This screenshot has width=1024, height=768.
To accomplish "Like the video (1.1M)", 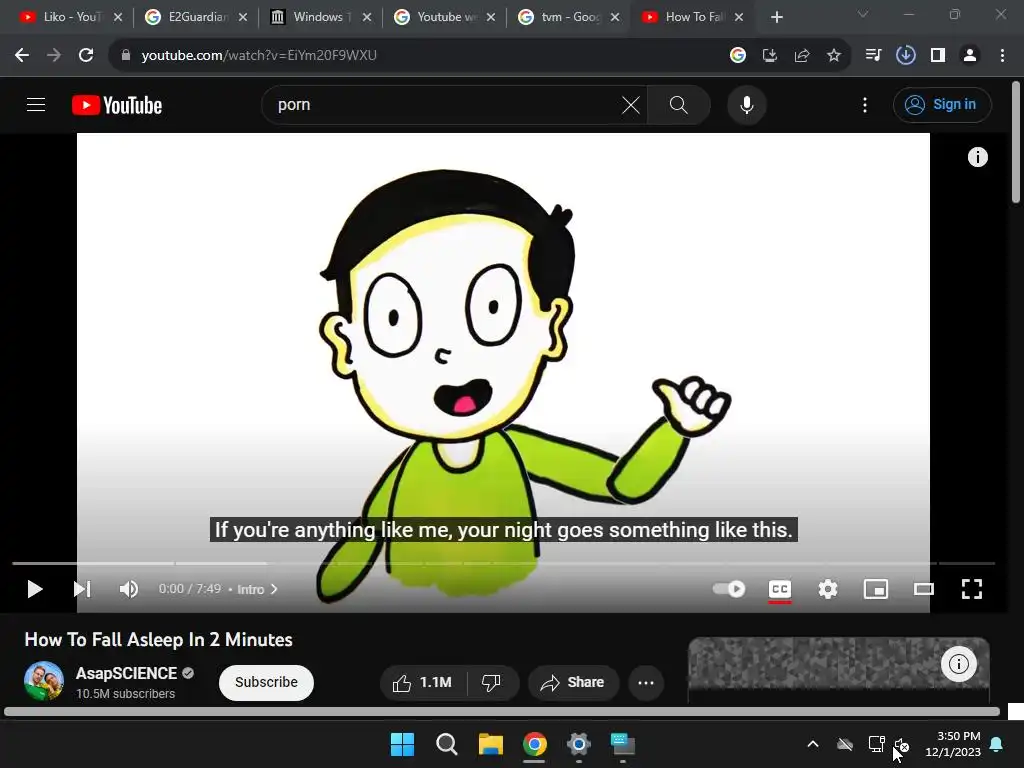I will coord(423,682).
